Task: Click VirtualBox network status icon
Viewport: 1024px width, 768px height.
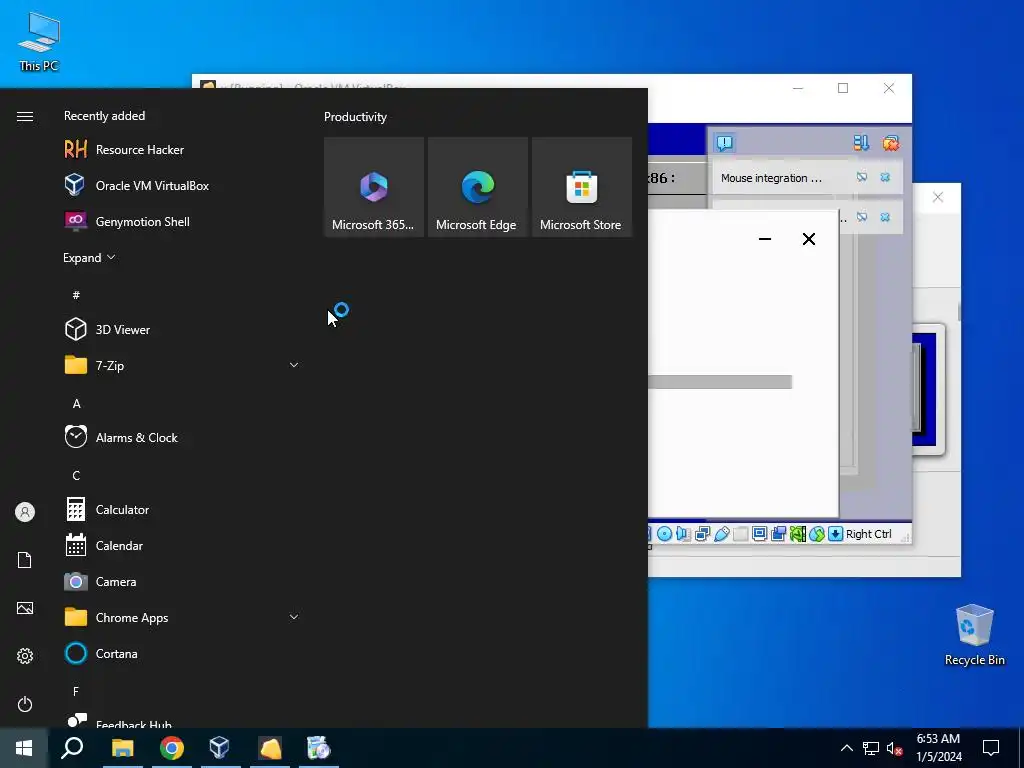Action: tap(703, 534)
